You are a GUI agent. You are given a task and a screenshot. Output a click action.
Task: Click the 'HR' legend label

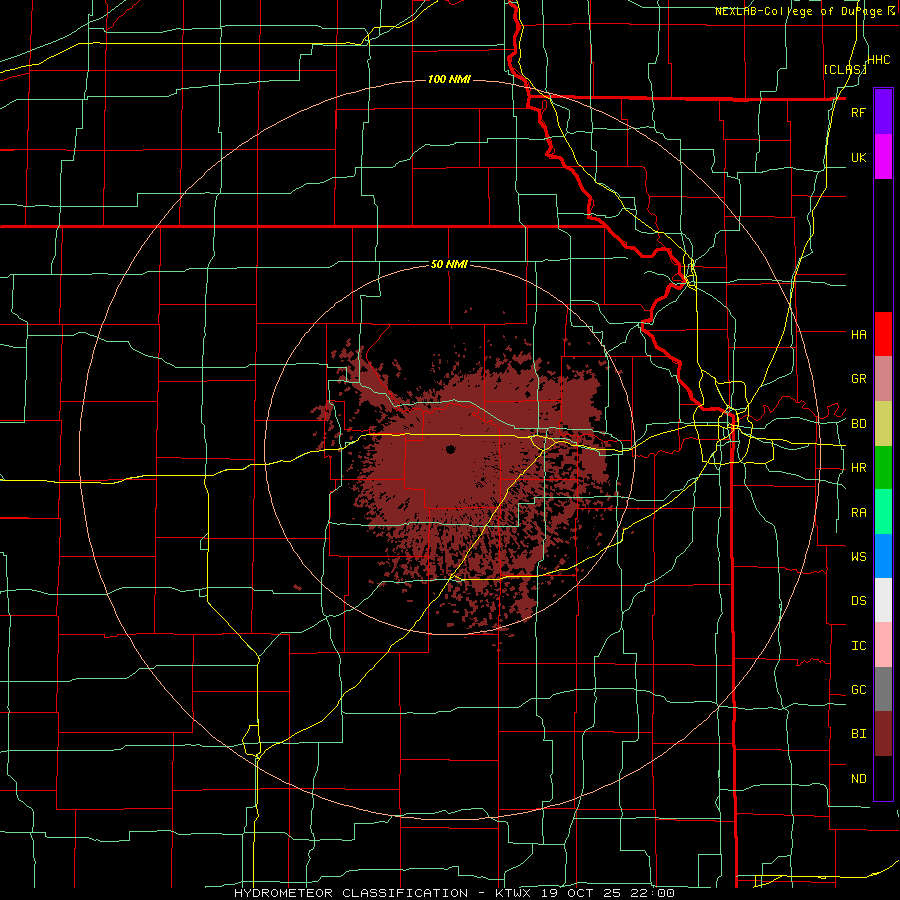(858, 468)
